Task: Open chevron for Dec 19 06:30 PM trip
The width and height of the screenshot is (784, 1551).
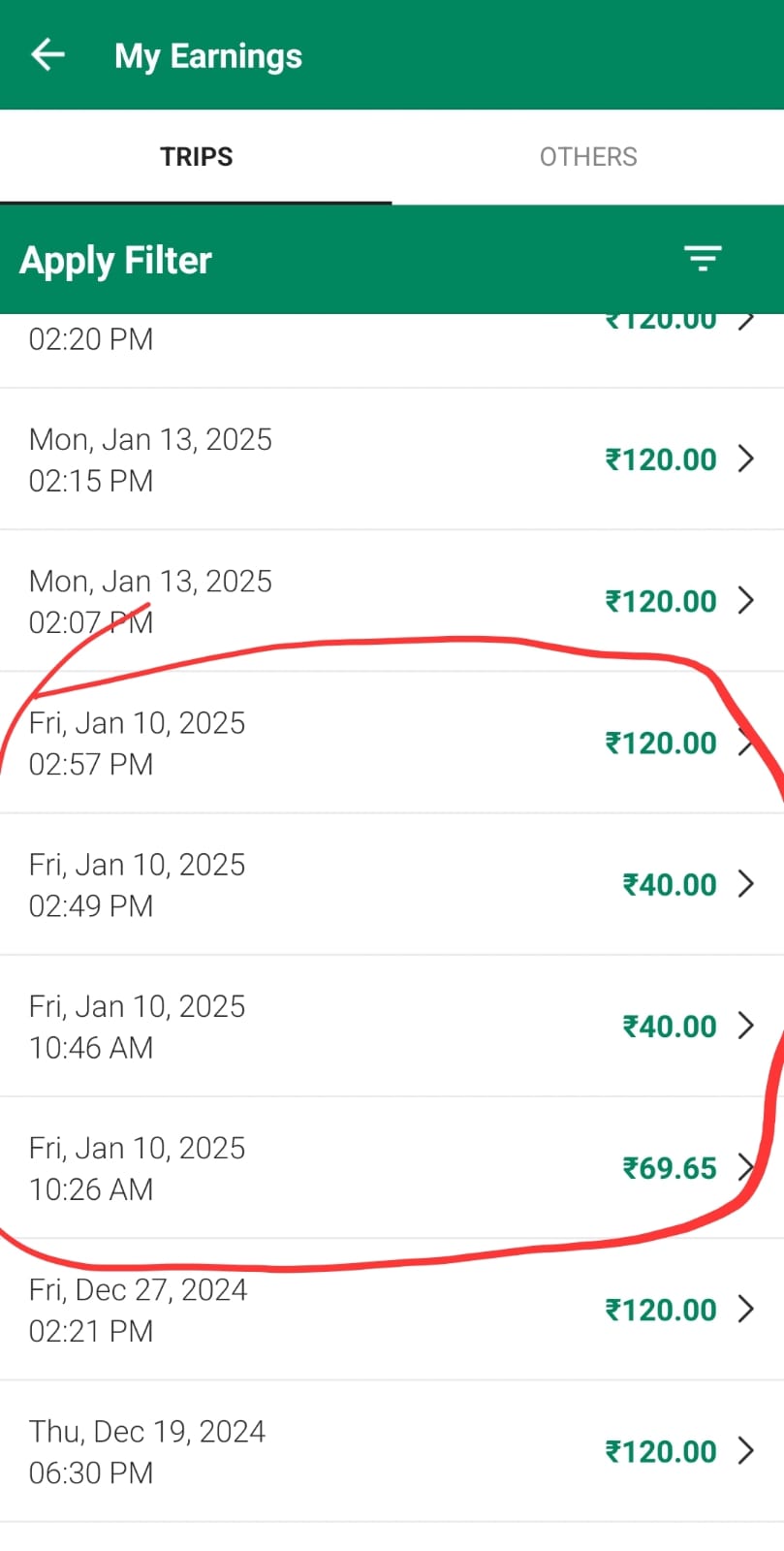Action: [x=745, y=1451]
